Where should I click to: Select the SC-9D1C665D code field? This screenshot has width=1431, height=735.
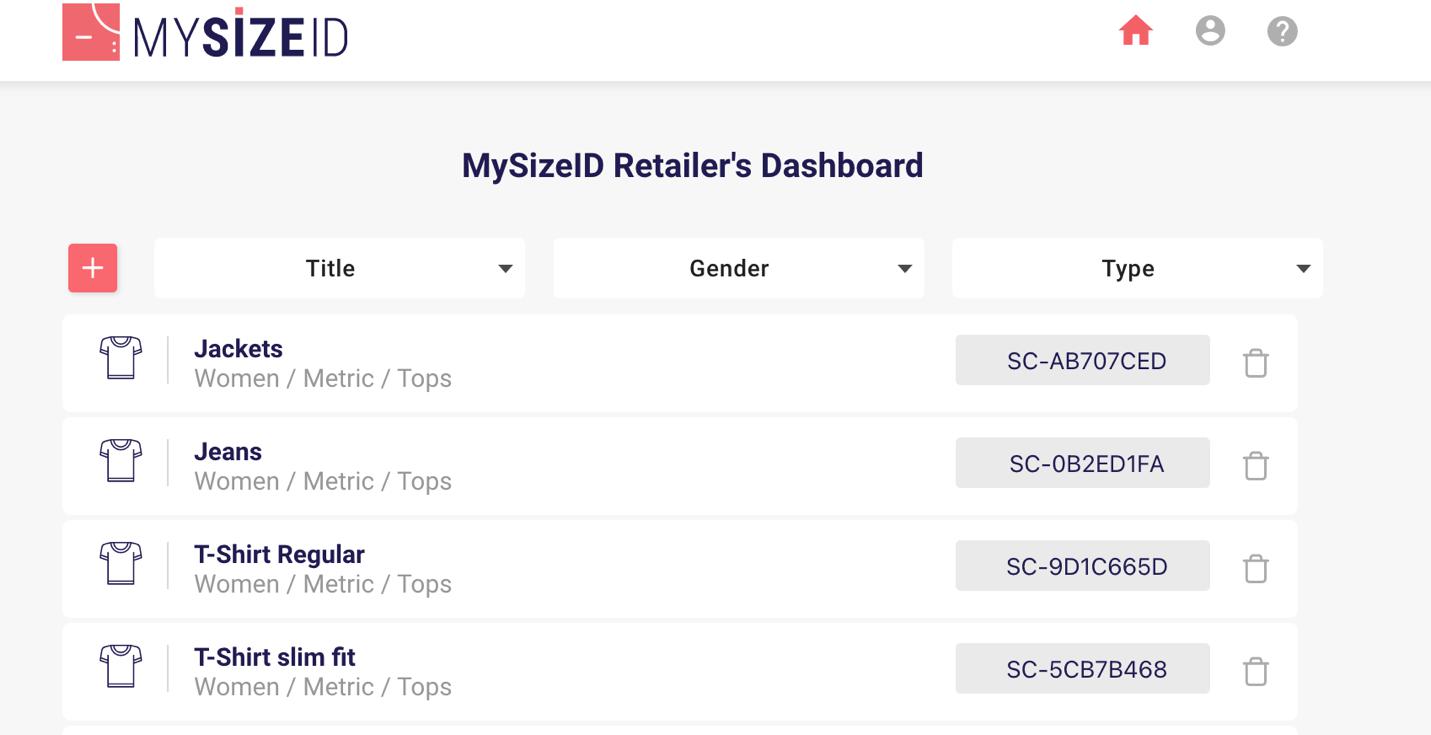click(x=1082, y=567)
